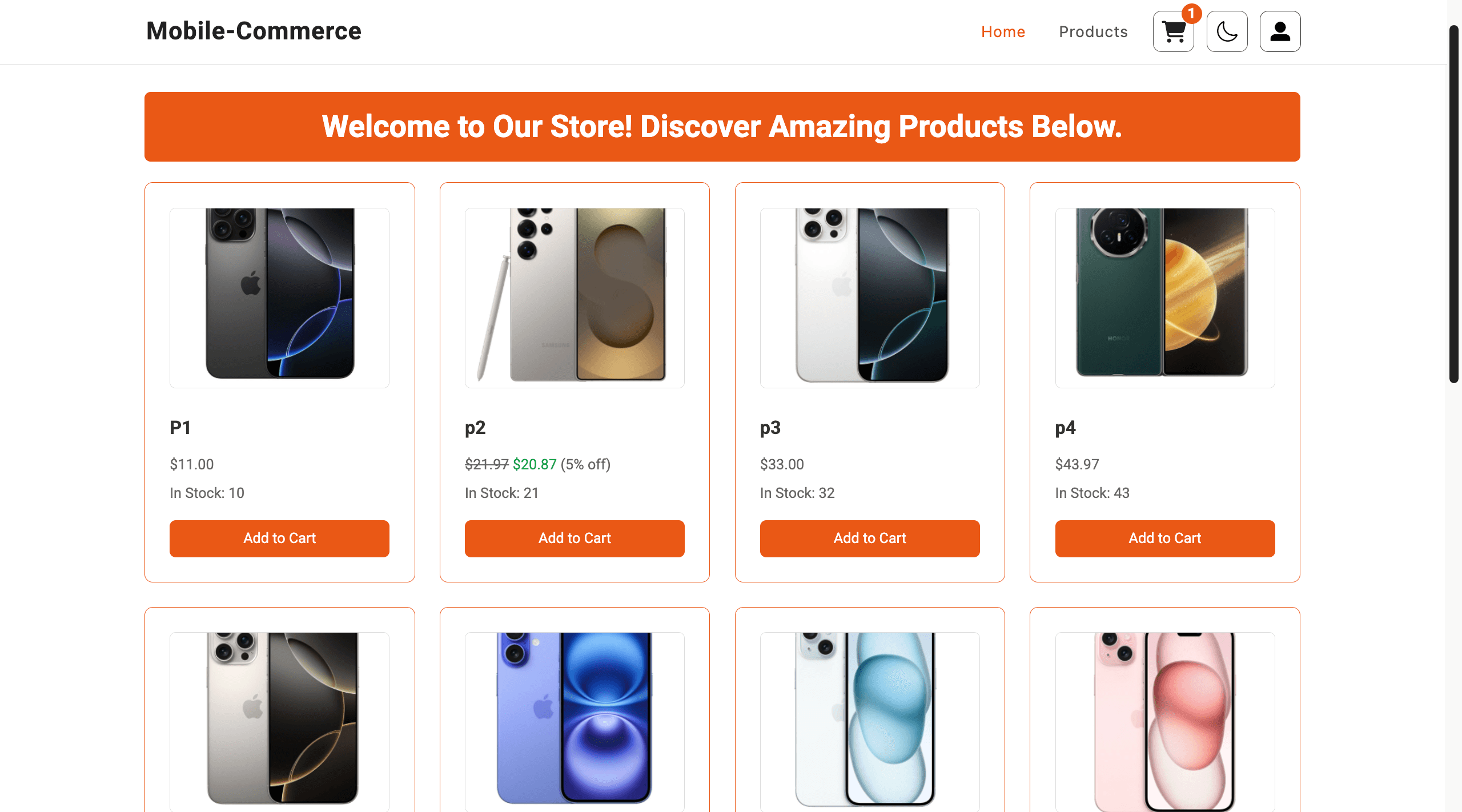Add product p3 to the cart

(x=869, y=538)
